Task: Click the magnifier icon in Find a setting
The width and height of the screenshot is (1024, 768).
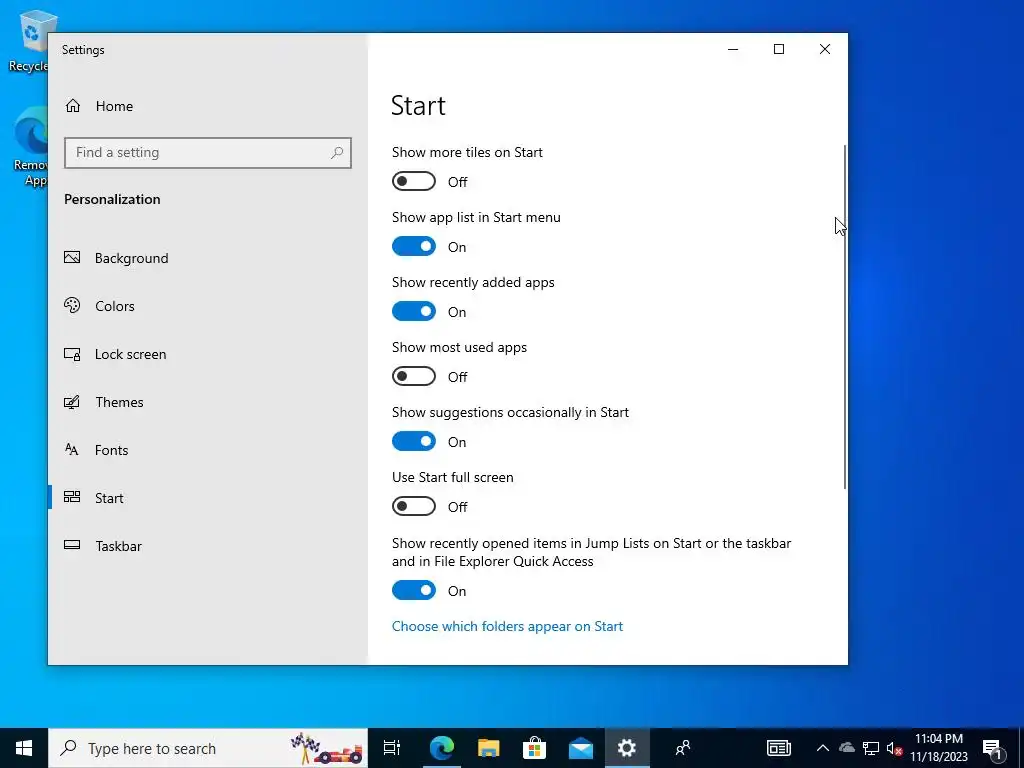Action: [336, 152]
